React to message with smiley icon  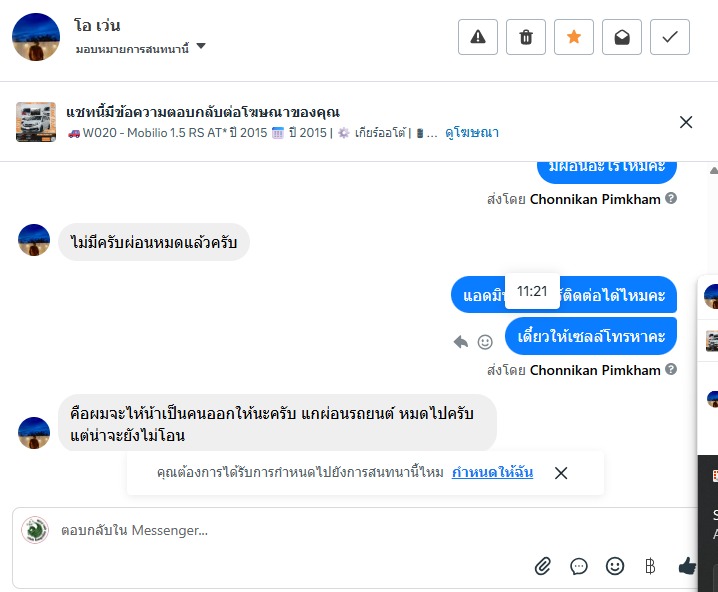coord(485,341)
